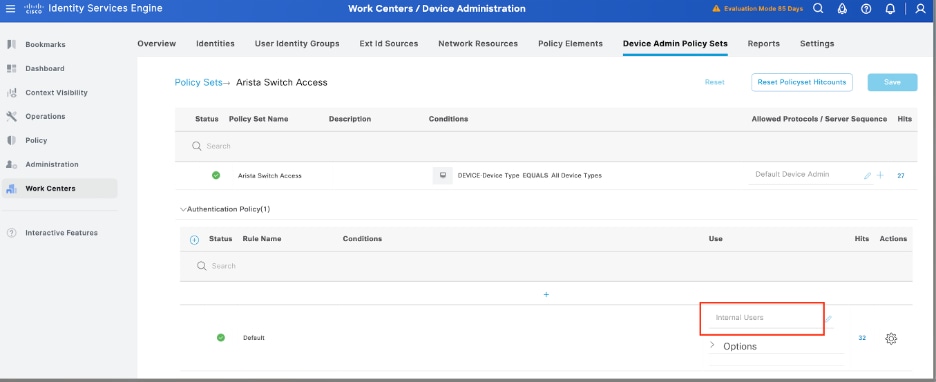
Task: Click the Authentication Policy info icon
Action: coord(194,240)
